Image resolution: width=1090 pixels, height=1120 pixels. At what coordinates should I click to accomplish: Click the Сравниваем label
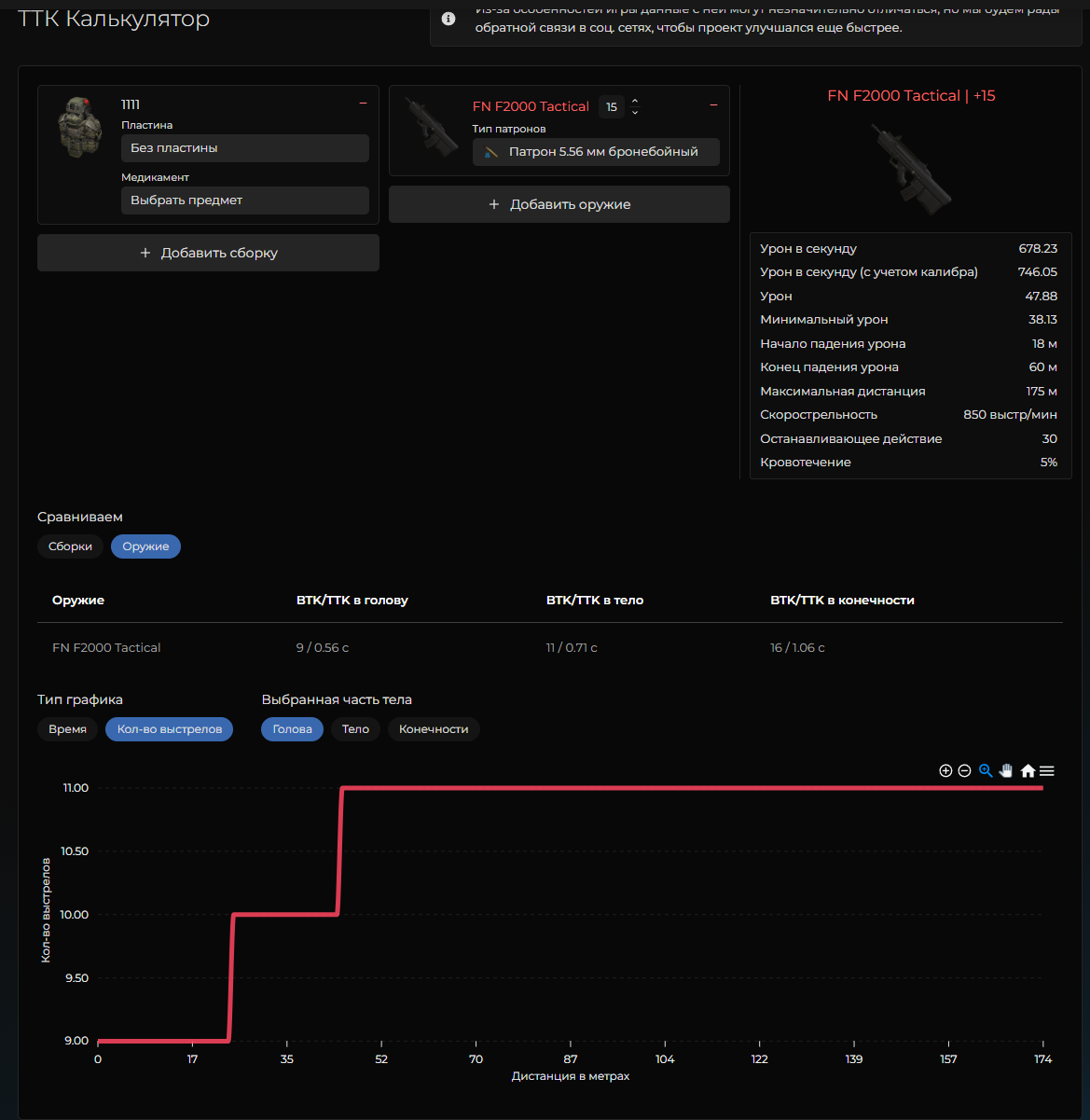[x=80, y=517]
